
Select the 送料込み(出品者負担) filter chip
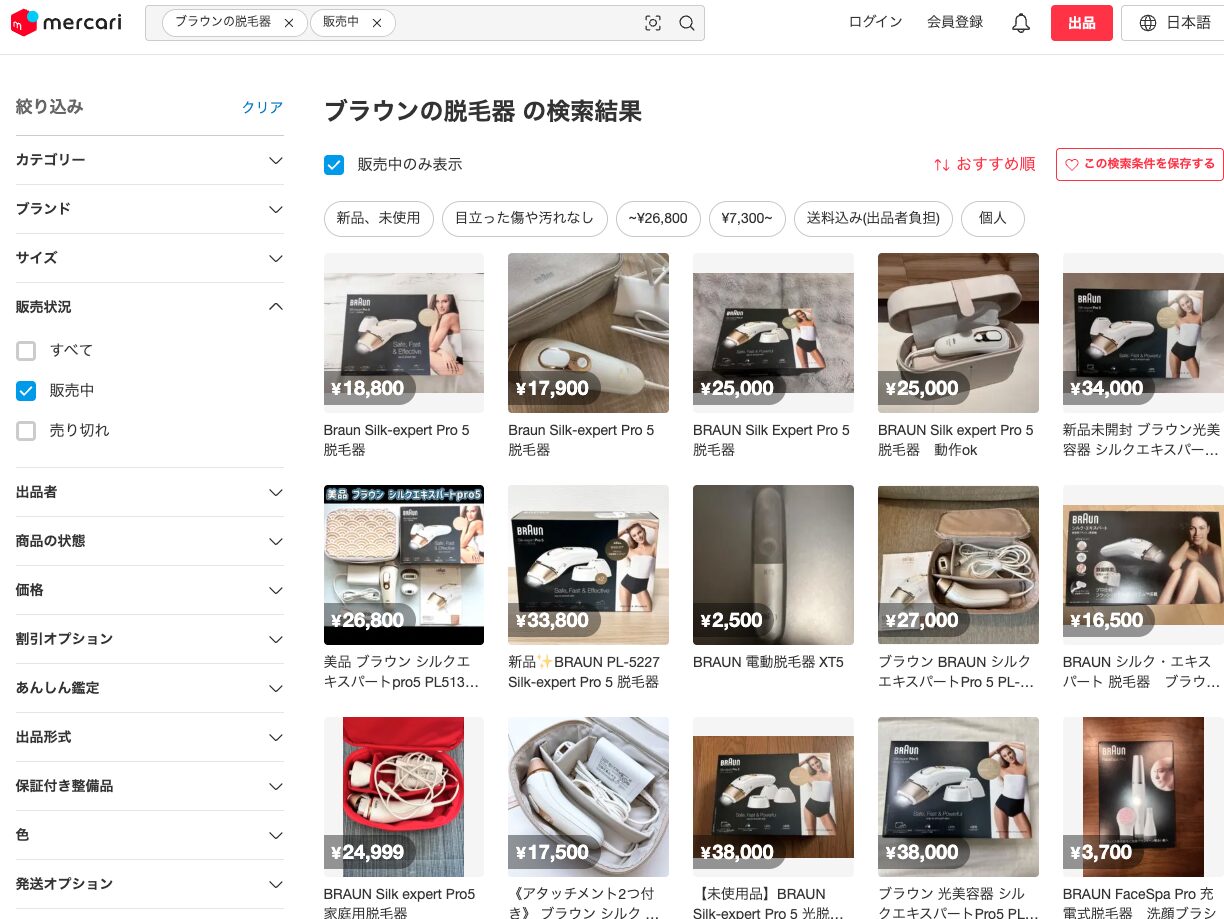[x=873, y=218]
